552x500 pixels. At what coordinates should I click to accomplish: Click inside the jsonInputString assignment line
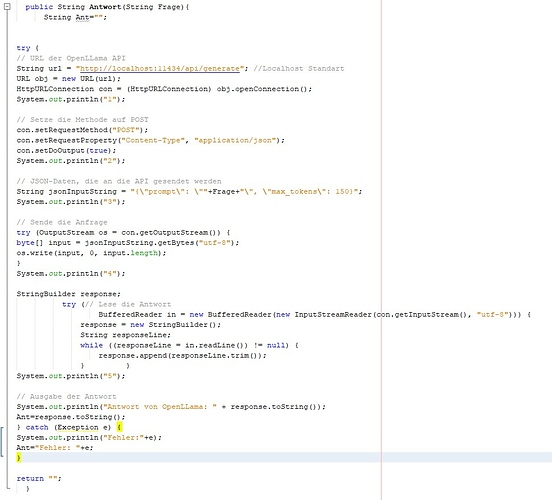tap(189, 192)
